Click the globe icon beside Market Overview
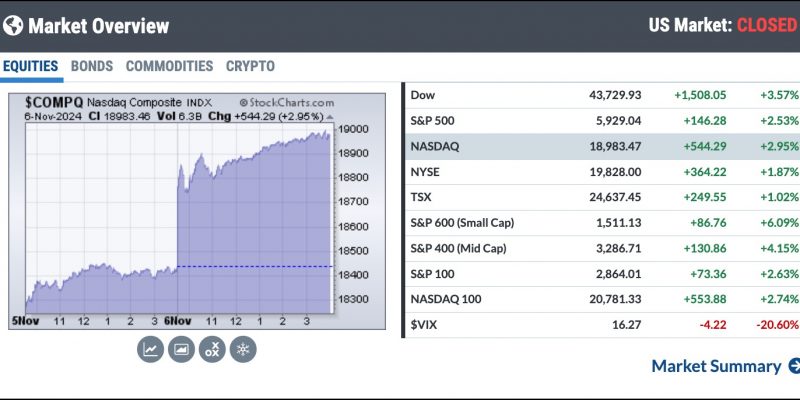 point(13,26)
